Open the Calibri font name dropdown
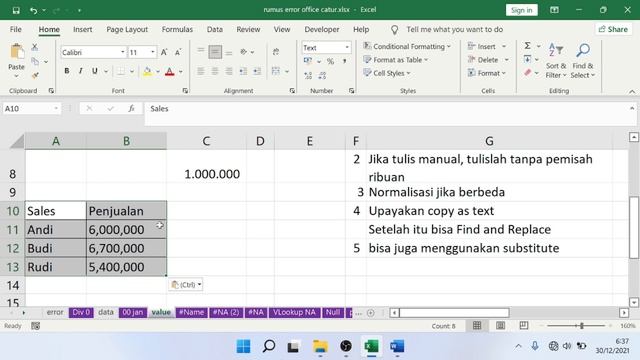Screen dimensions: 640x360 tap(122, 52)
